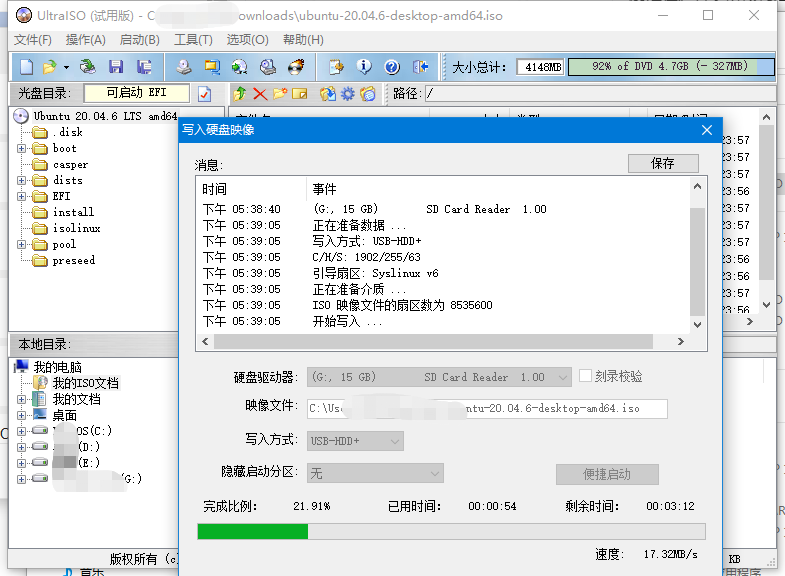The image size is (785, 576).
Task: Click the Help question-mark toolbar icon
Action: pos(392,67)
